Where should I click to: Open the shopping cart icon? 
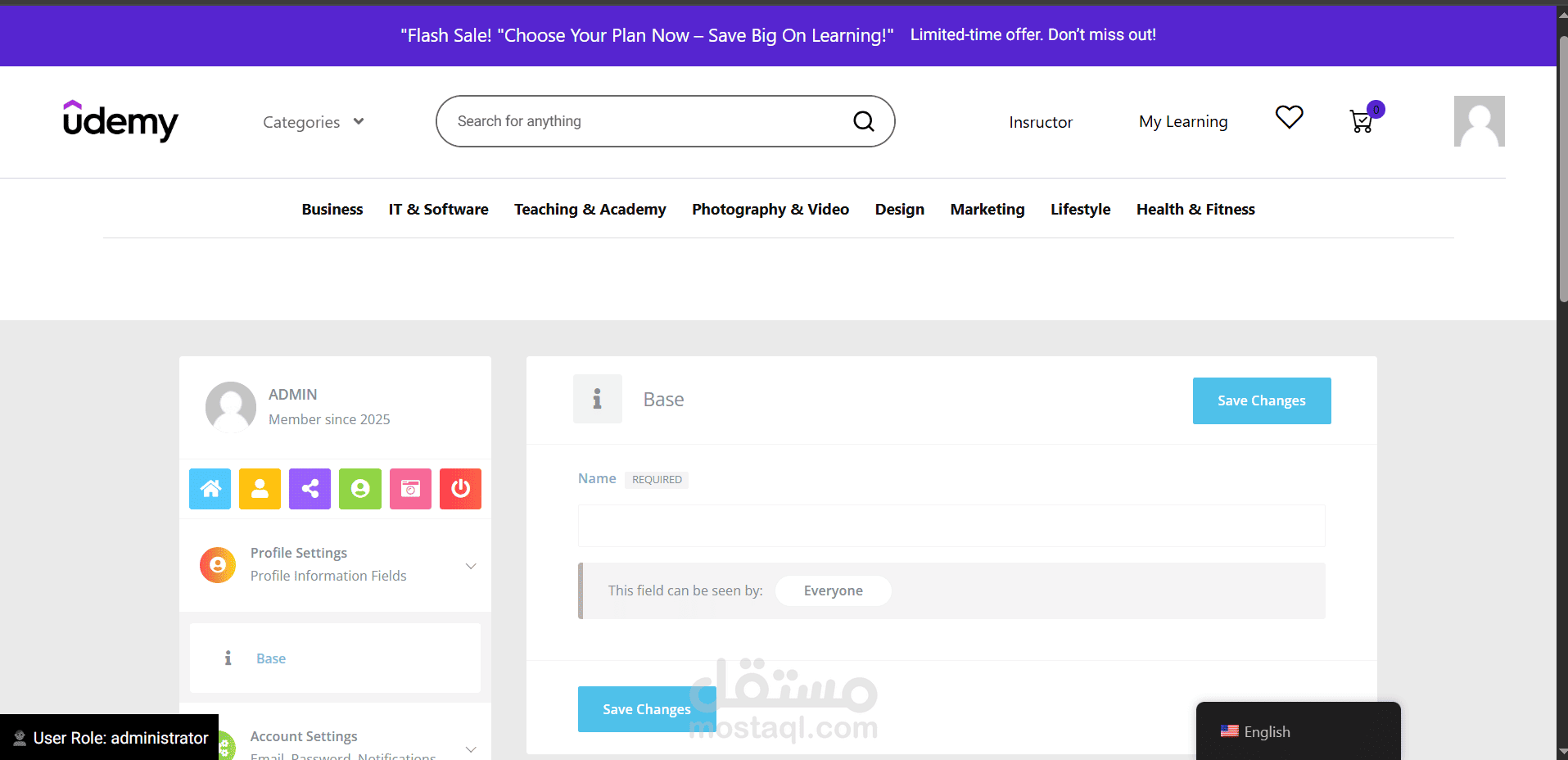(x=1362, y=121)
